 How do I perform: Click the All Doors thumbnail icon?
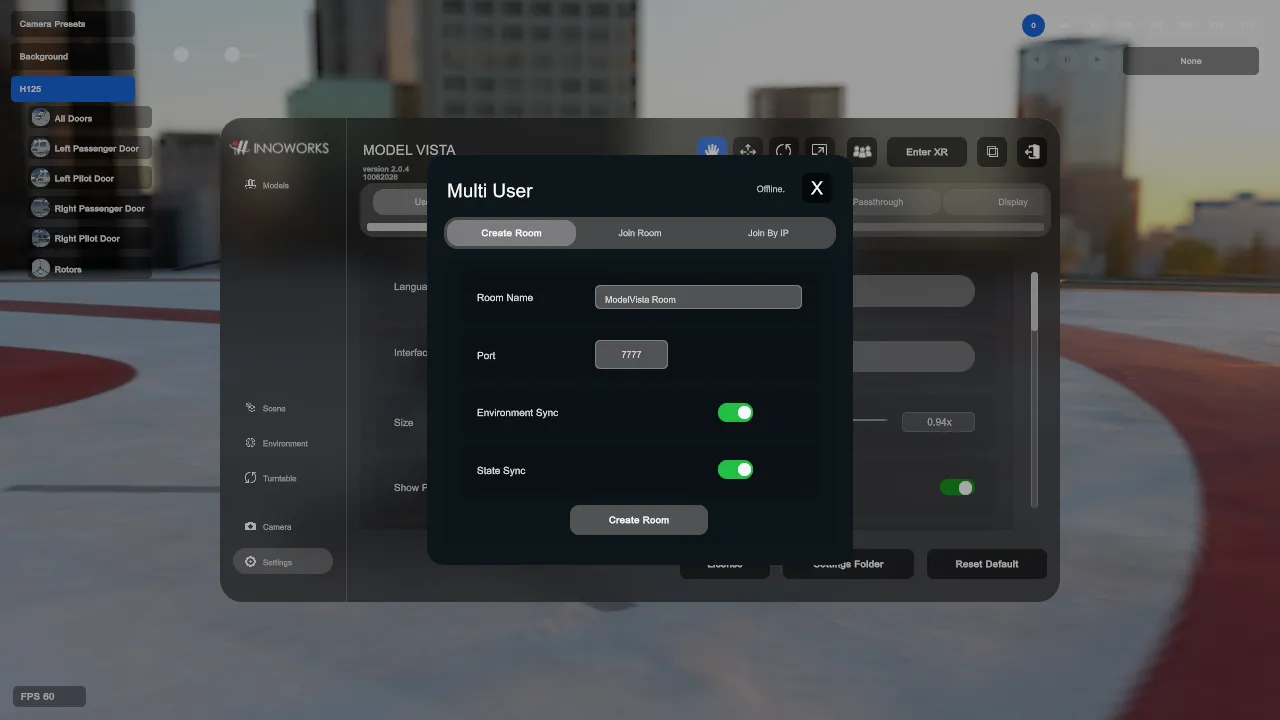(x=41, y=118)
